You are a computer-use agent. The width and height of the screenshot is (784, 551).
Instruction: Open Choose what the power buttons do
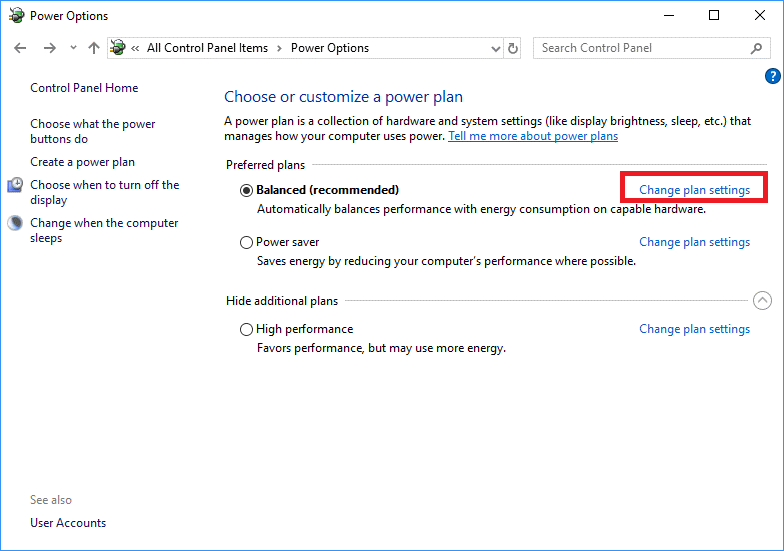click(x=92, y=131)
